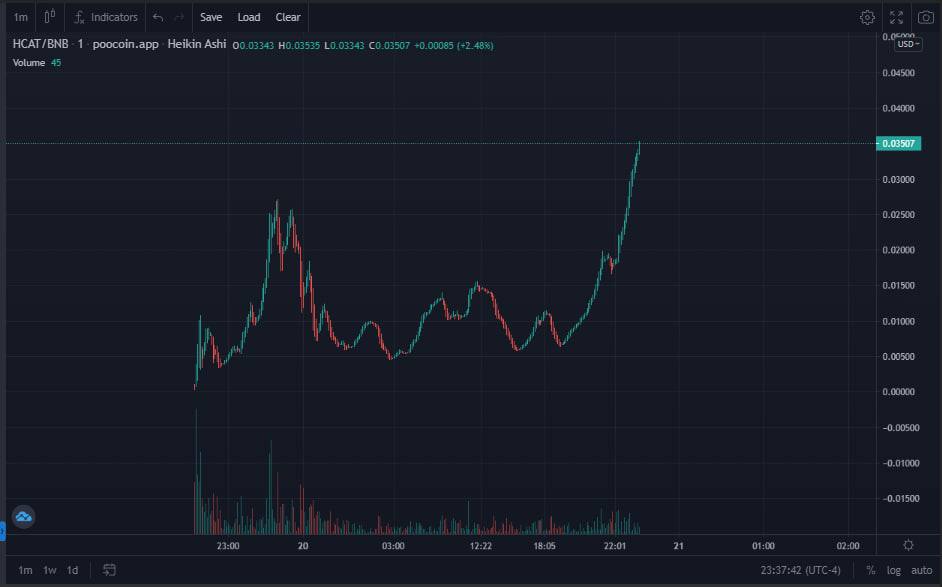This screenshot has height=587, width=942.
Task: Click the volume value 45
Action: point(56,62)
